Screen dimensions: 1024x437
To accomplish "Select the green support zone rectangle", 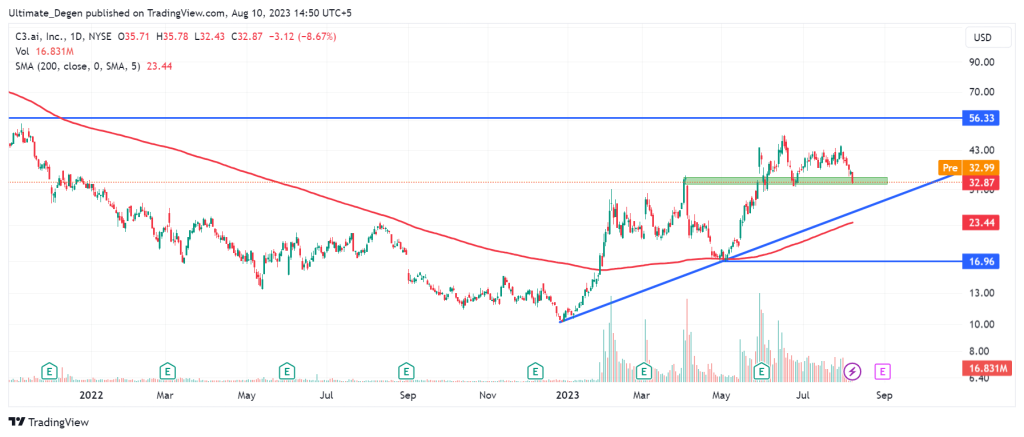I will pyautogui.click(x=786, y=181).
